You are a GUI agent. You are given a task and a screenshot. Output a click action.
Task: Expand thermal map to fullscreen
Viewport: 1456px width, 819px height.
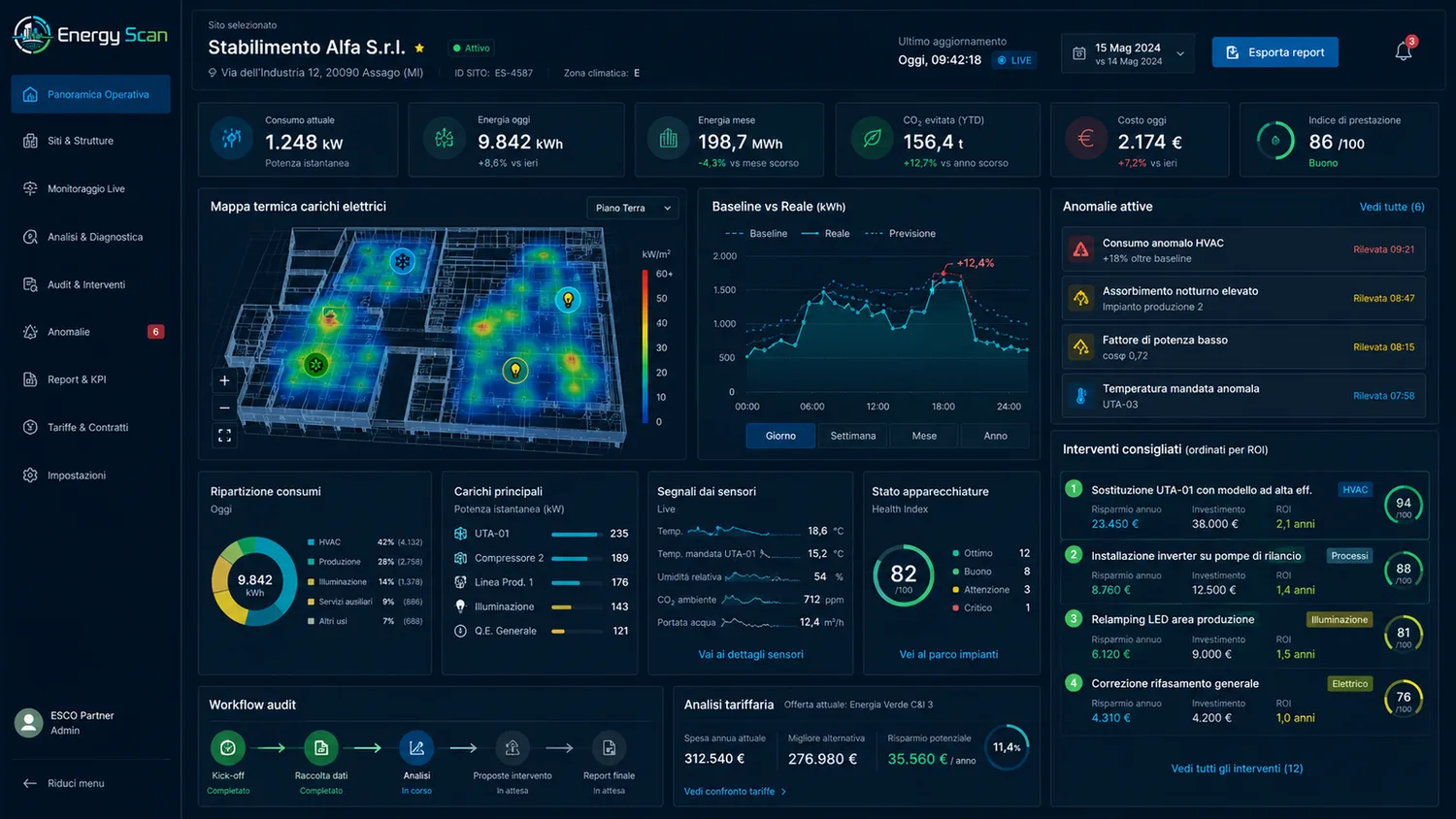pyautogui.click(x=224, y=436)
